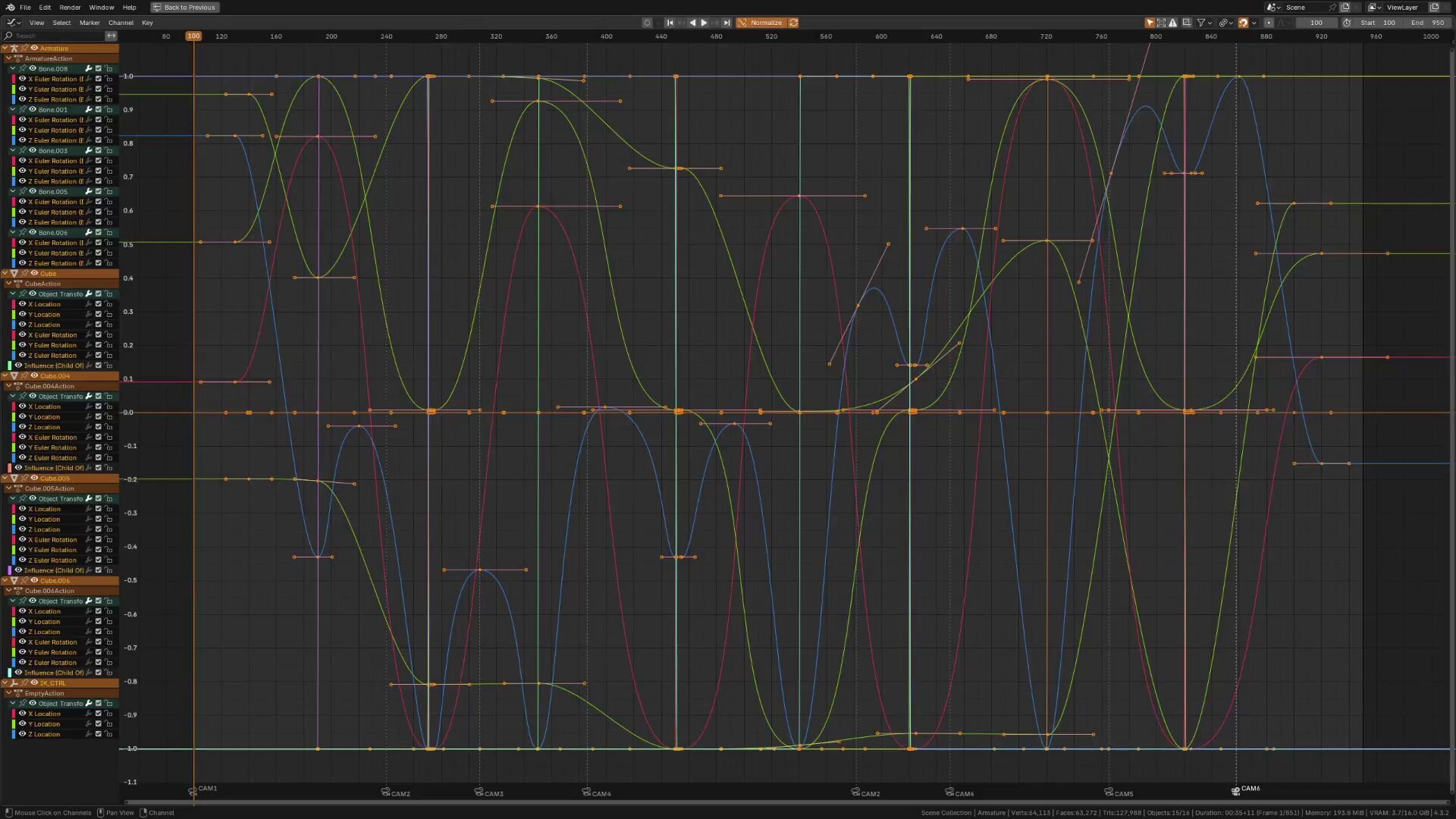Open the File menu

click(25, 8)
